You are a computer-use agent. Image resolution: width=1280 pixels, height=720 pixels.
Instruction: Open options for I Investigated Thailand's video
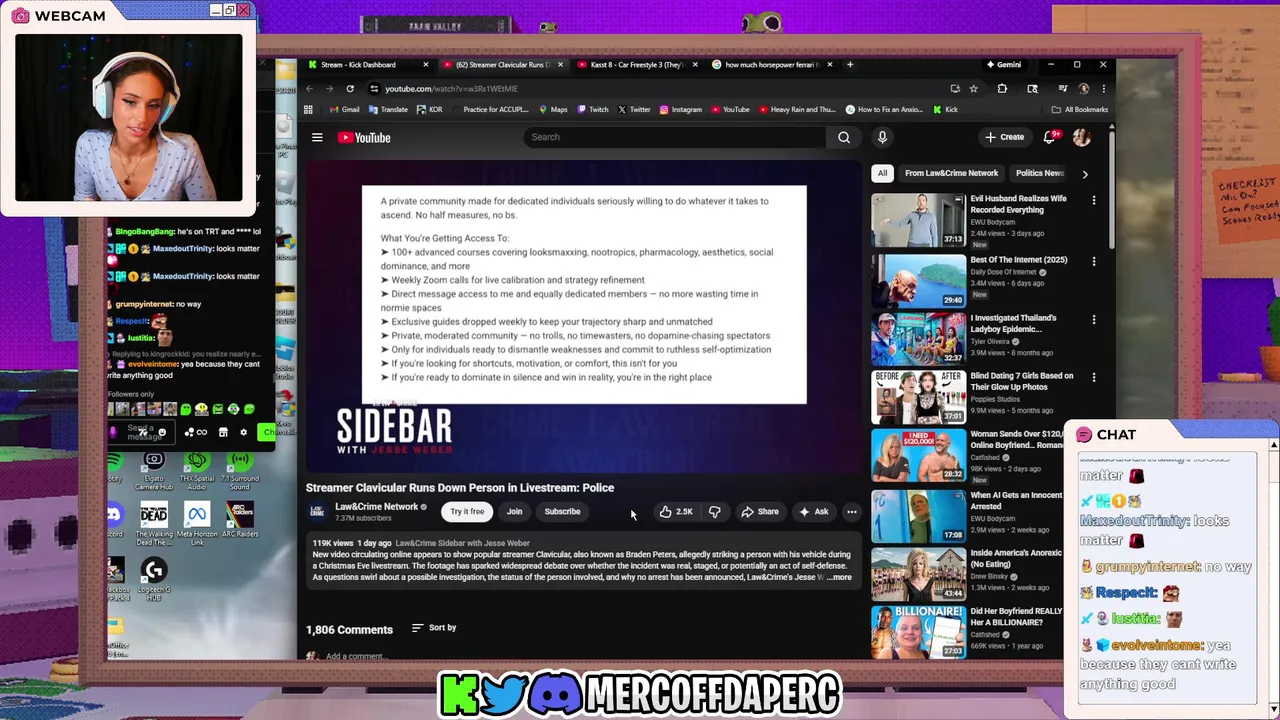pyautogui.click(x=1094, y=320)
